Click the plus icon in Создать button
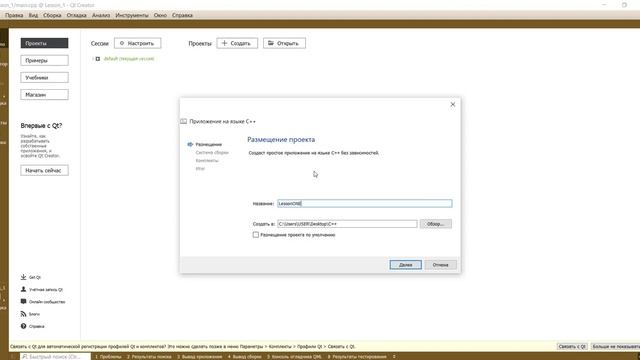Screen dimensions: 640x360 pos(224,43)
